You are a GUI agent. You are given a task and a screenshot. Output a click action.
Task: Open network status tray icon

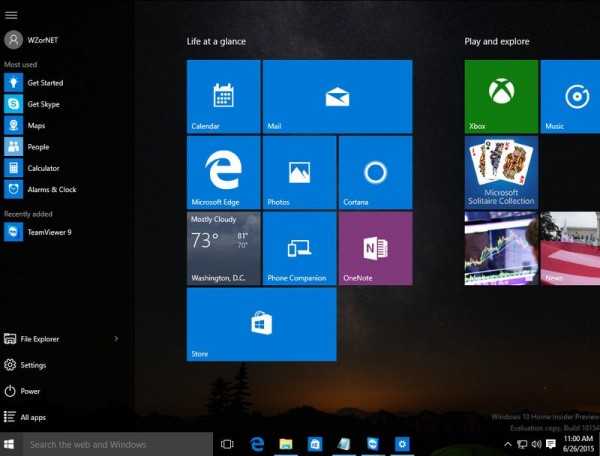tap(522, 444)
